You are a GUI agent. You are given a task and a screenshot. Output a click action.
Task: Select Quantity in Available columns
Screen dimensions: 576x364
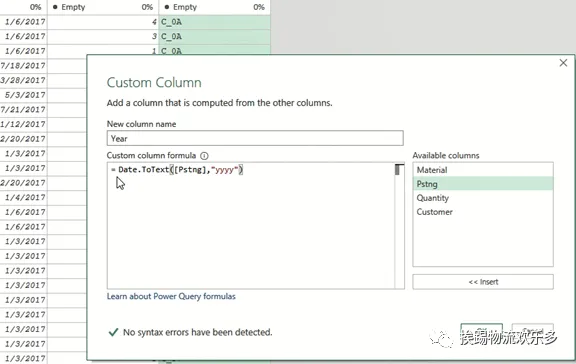[x=483, y=198]
